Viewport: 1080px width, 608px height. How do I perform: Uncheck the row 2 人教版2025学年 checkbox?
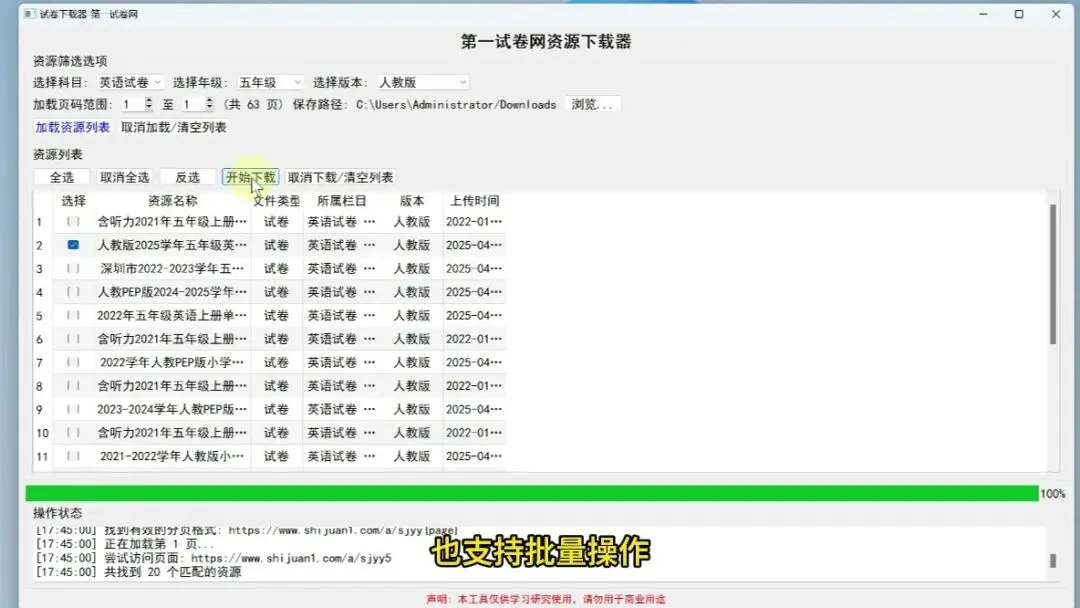(73, 245)
